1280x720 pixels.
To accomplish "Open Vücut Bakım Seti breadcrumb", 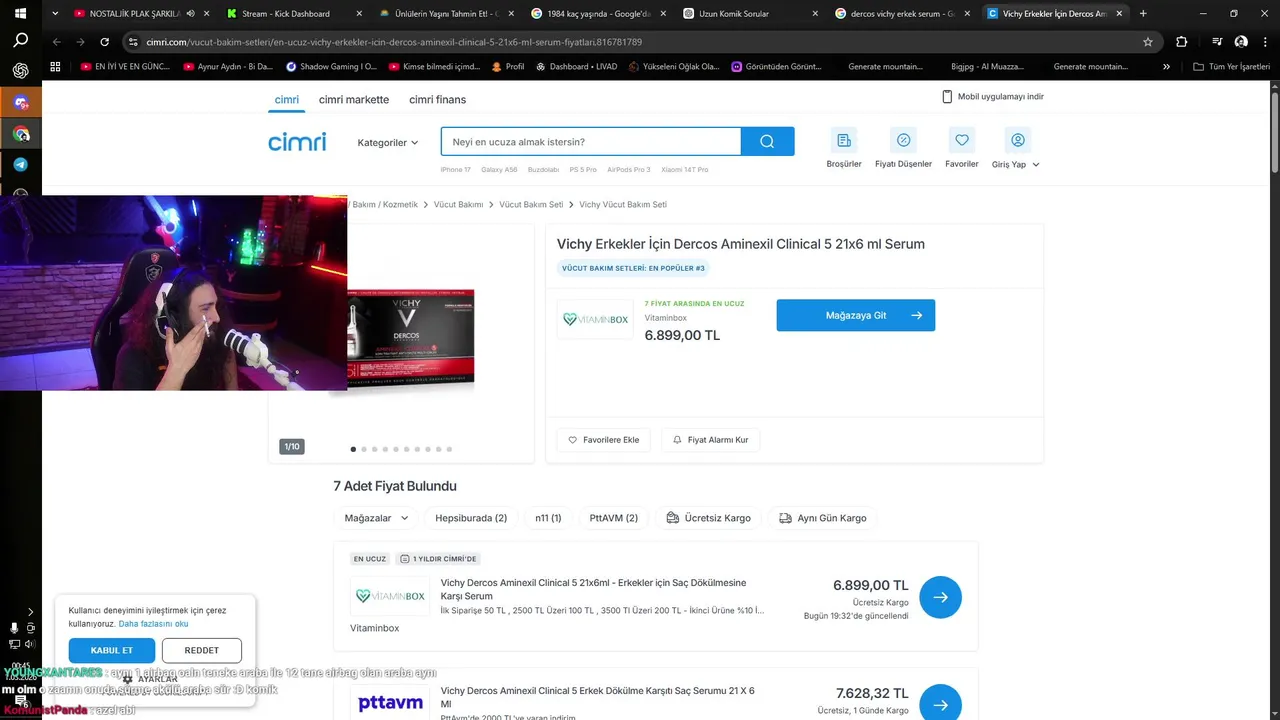I will pyautogui.click(x=531, y=204).
